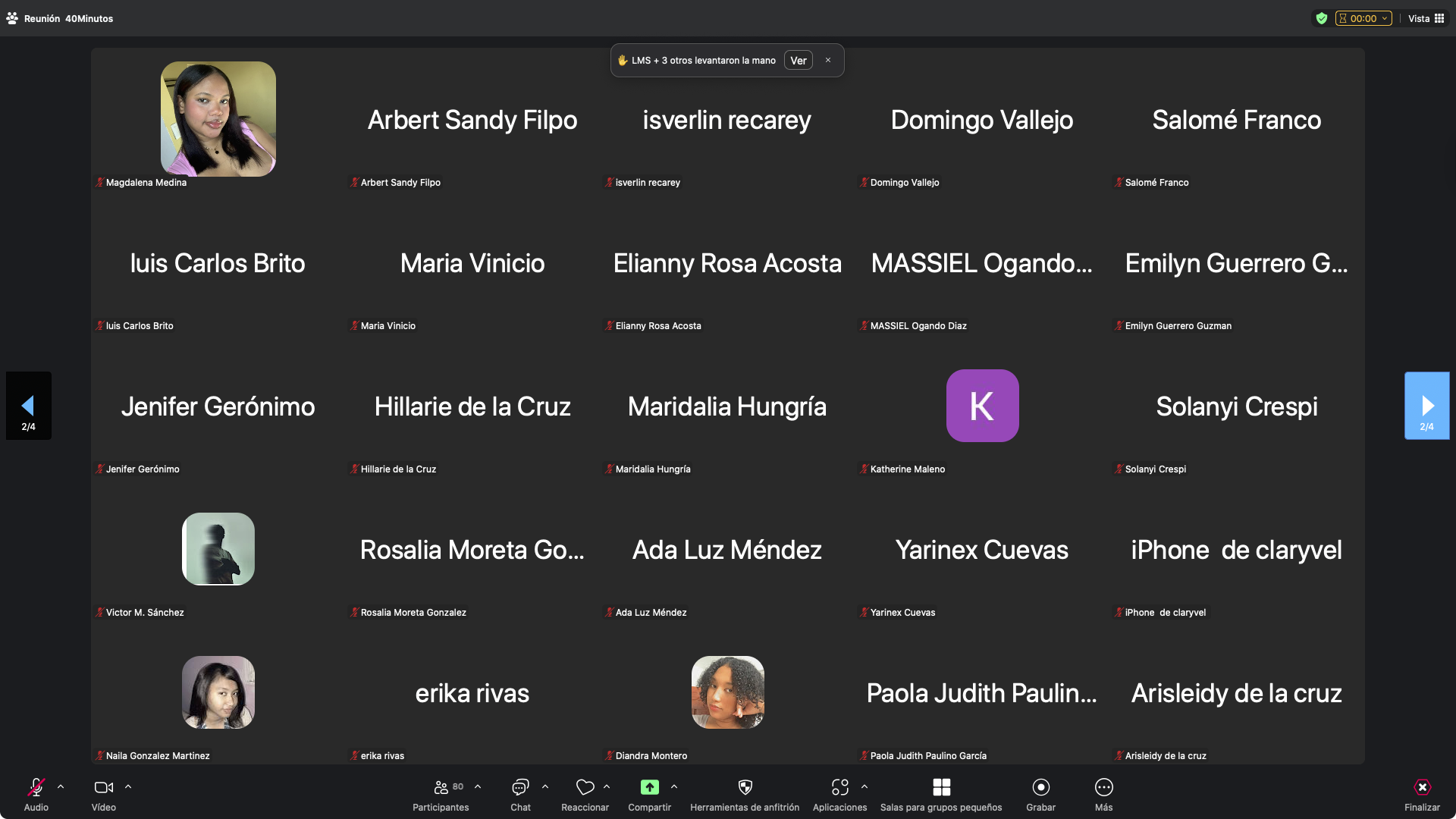Open the Participantes panel icon
Viewport: 1456px width, 819px height.
[441, 787]
